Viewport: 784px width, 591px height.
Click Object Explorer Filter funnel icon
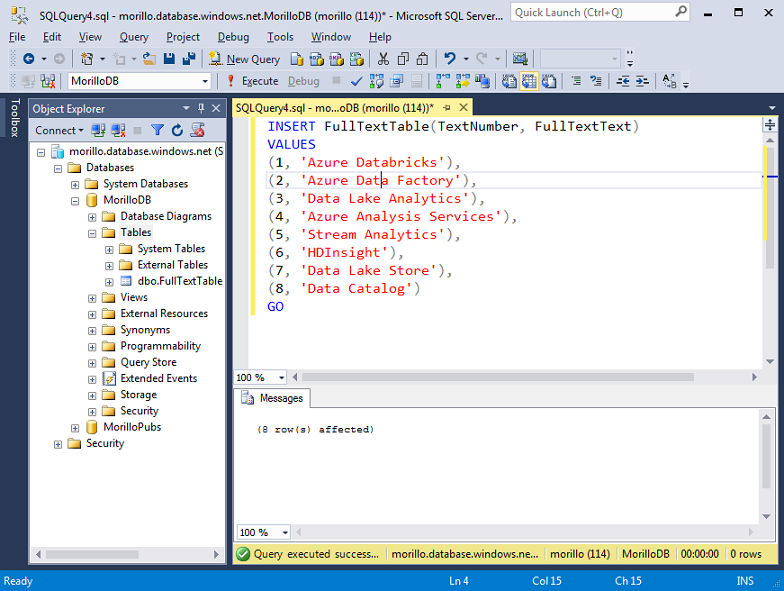(158, 130)
